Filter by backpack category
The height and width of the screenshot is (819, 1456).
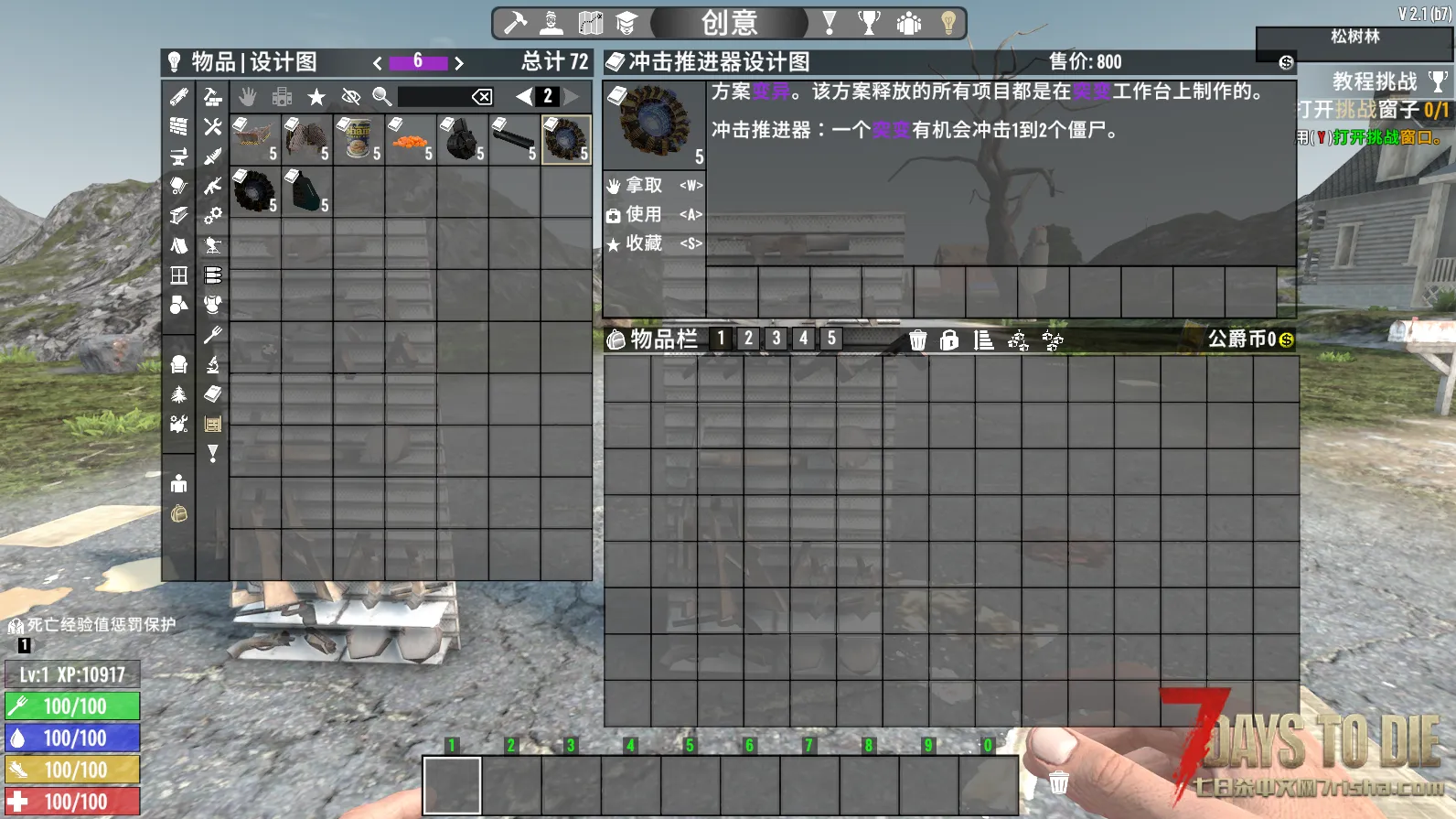(x=179, y=513)
